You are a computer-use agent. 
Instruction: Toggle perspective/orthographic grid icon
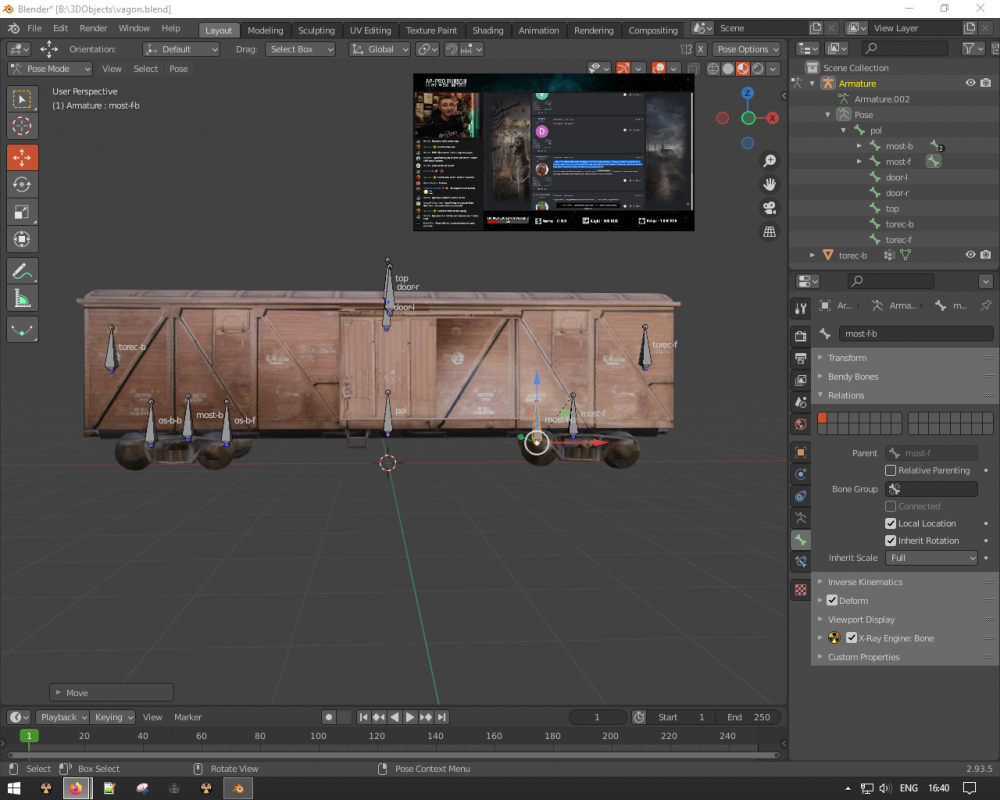point(769,232)
